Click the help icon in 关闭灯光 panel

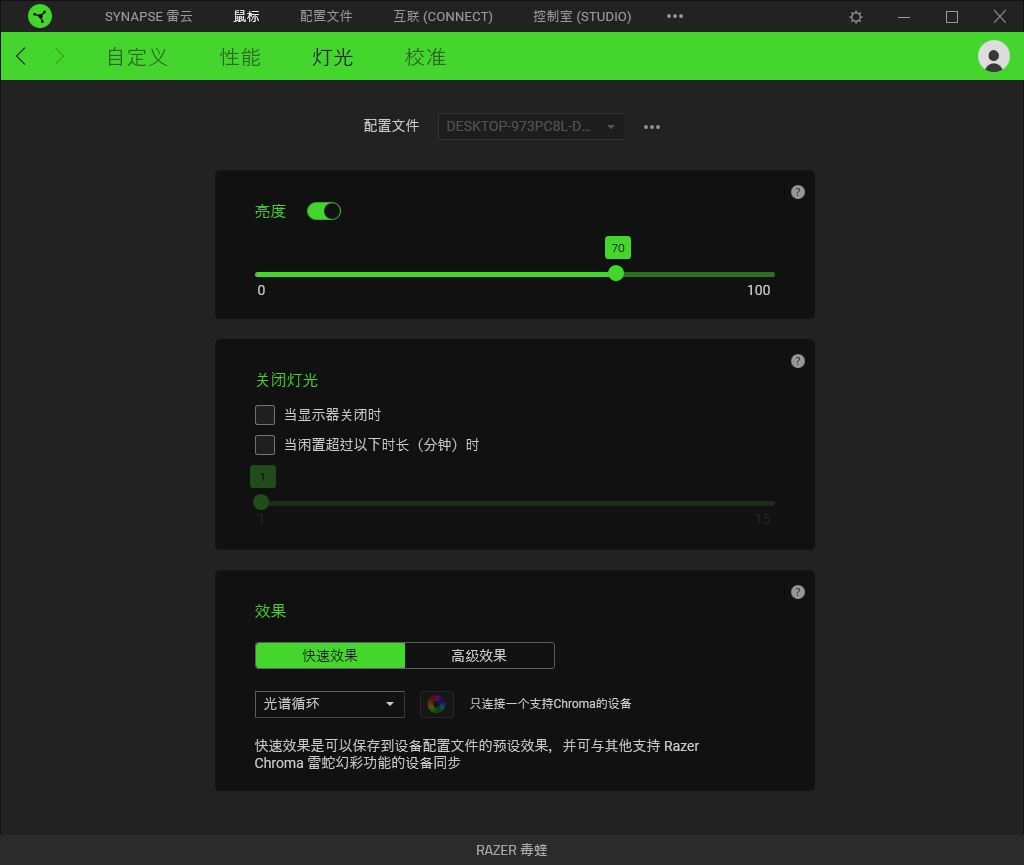[797, 361]
